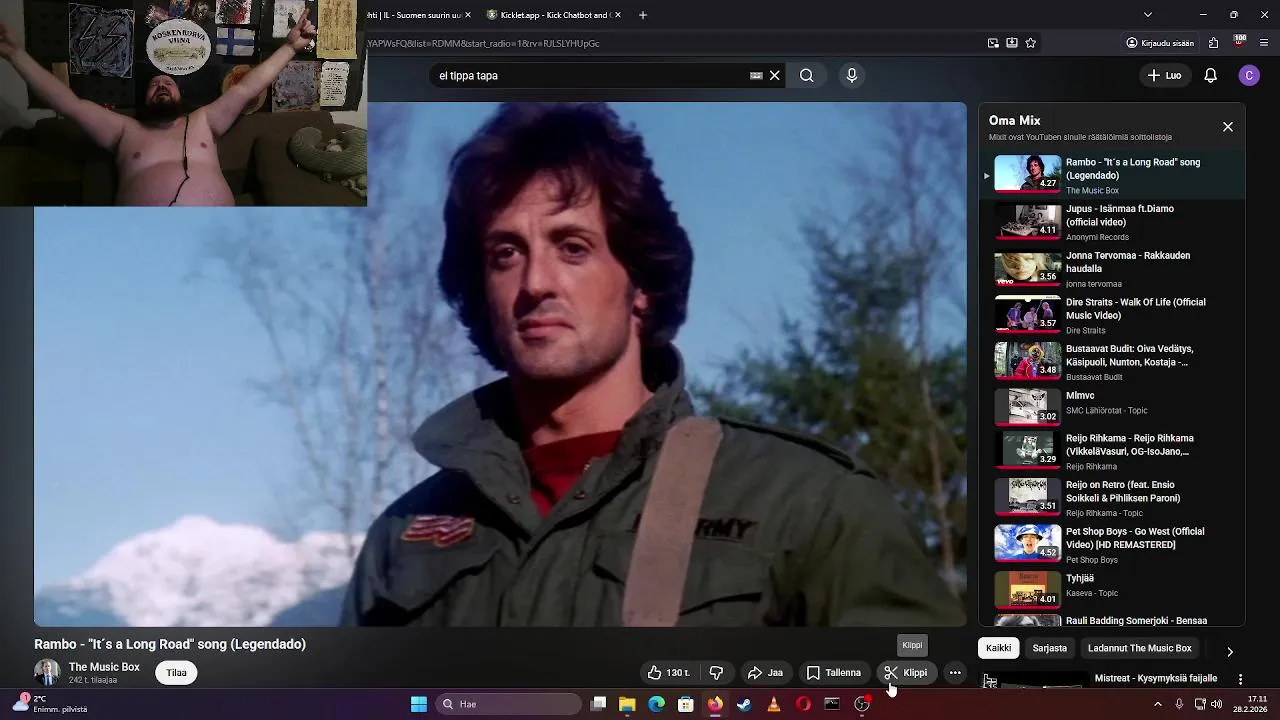The image size is (1280, 720).
Task: Open a new browser tab with plus
Action: pos(643,15)
